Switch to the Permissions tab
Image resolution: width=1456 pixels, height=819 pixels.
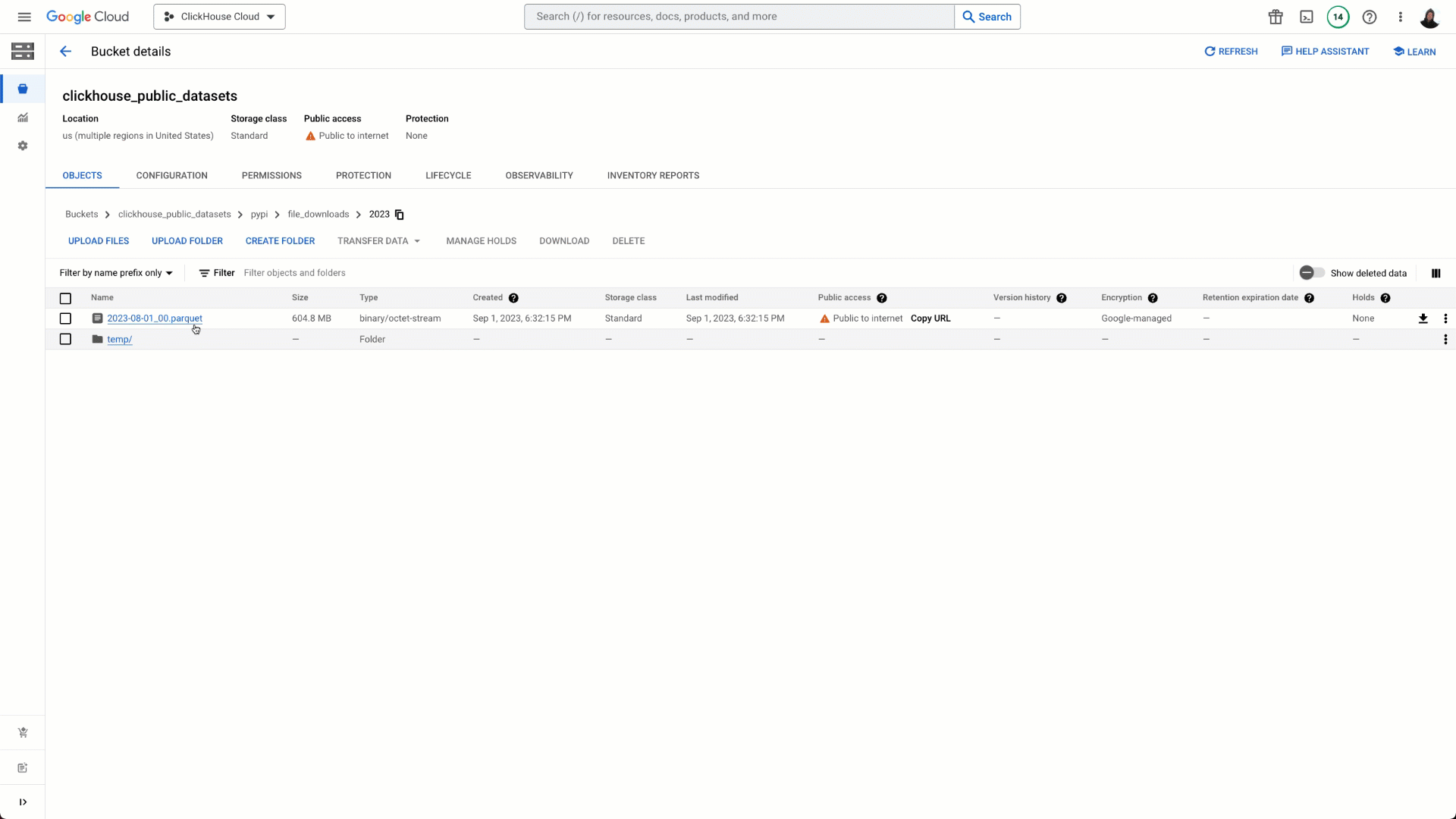tap(271, 175)
